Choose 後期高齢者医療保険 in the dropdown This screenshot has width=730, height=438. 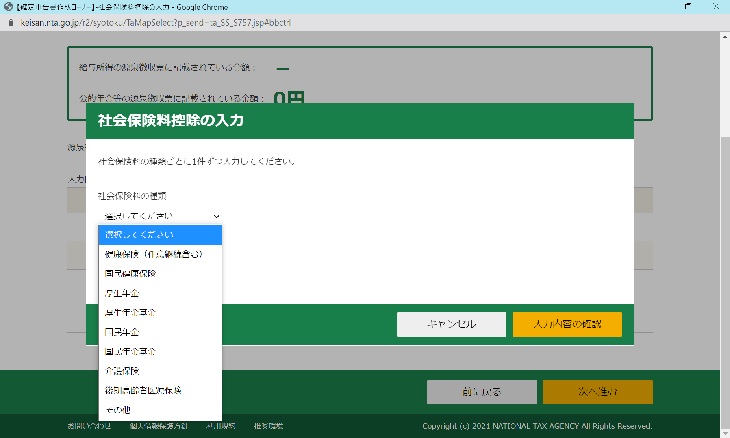[x=160, y=391]
